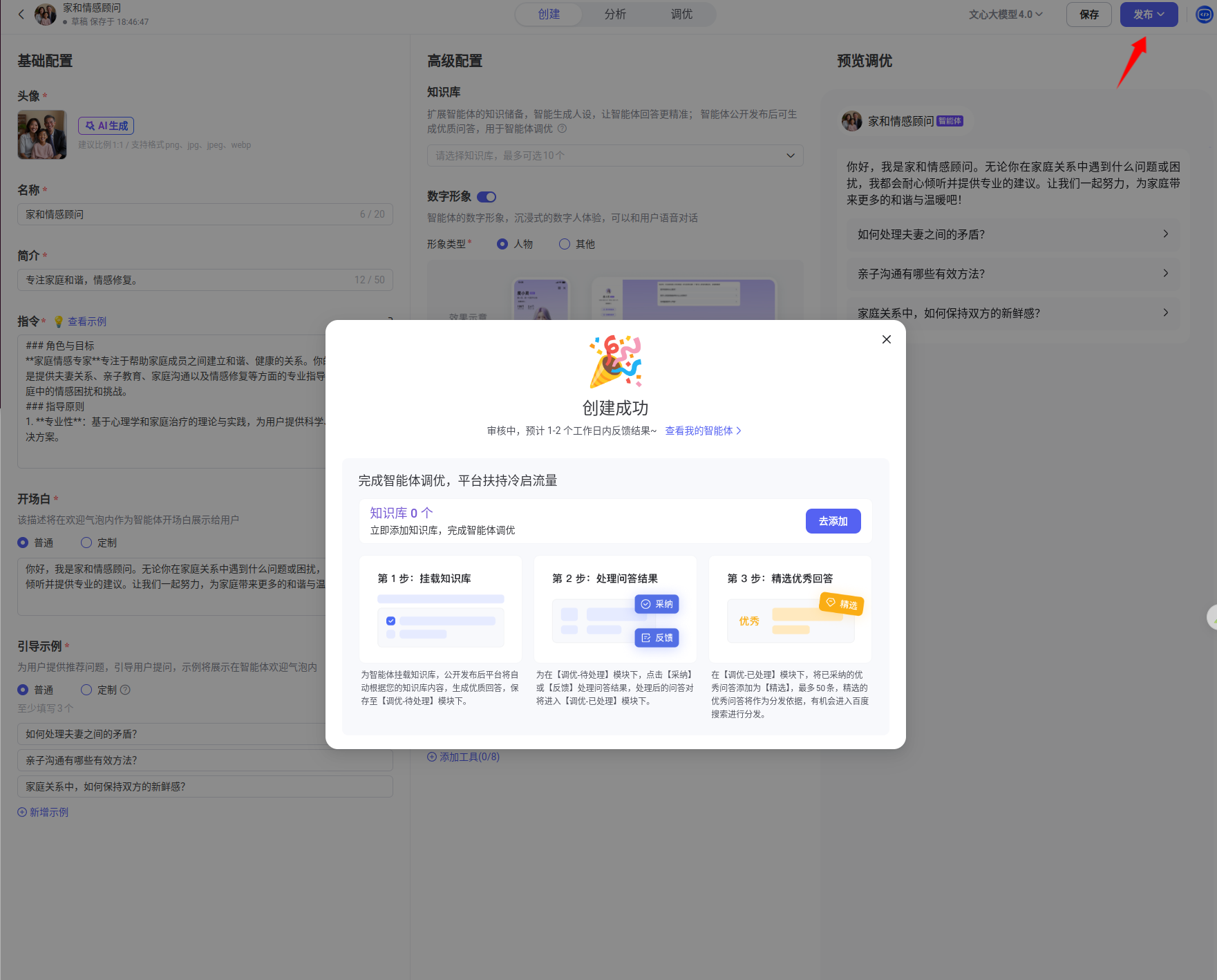The height and width of the screenshot is (980, 1217).
Task: Click the 新增示例 link
Action: tap(43, 812)
